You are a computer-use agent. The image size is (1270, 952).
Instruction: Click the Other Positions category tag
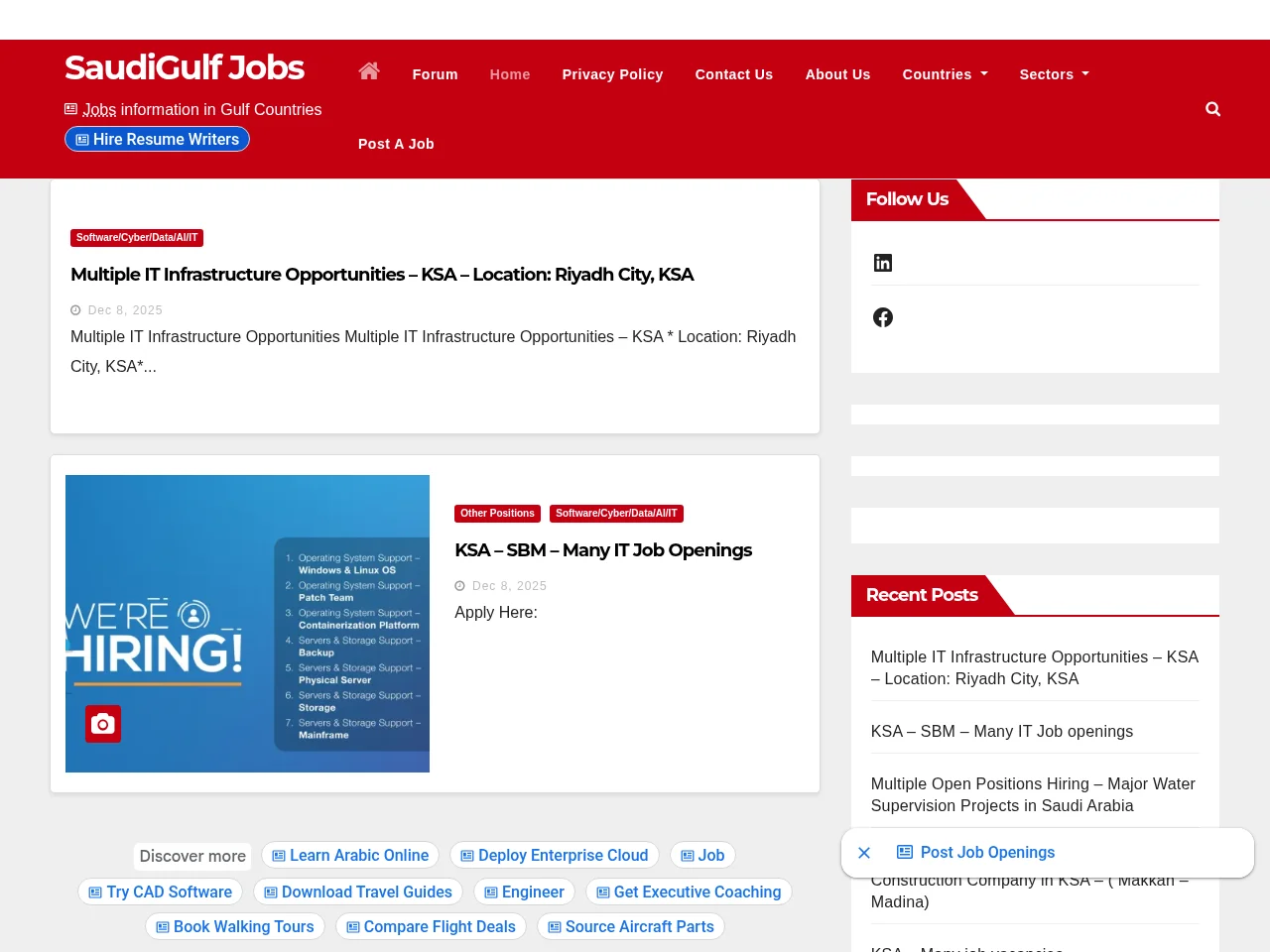[x=497, y=514]
